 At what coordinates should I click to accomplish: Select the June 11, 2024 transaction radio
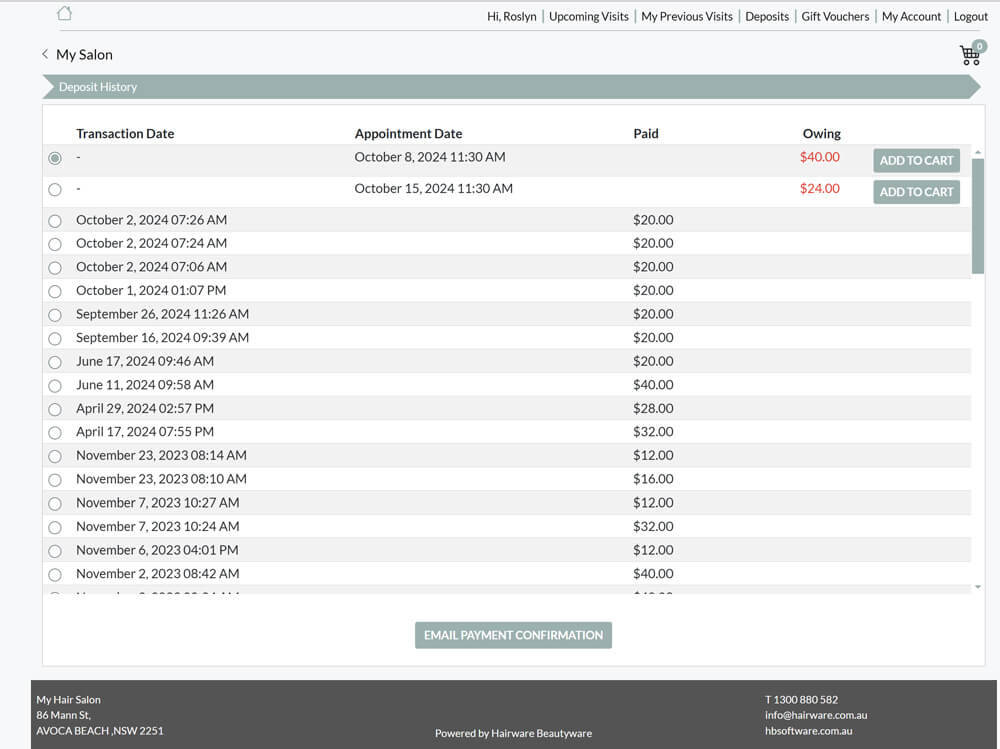click(x=55, y=385)
